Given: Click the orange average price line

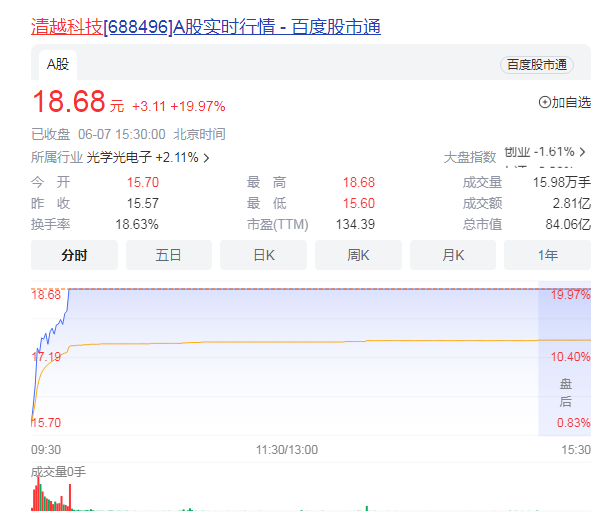Looking at the screenshot, I should (x=300, y=342).
